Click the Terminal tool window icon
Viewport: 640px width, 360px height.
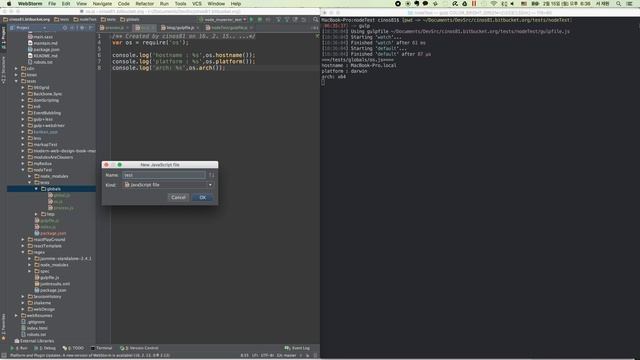pyautogui.click(x=93, y=348)
